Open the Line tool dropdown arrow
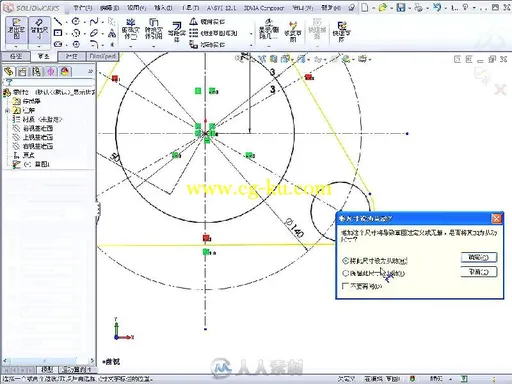Viewport: 512px width, 384px height. (67, 22)
